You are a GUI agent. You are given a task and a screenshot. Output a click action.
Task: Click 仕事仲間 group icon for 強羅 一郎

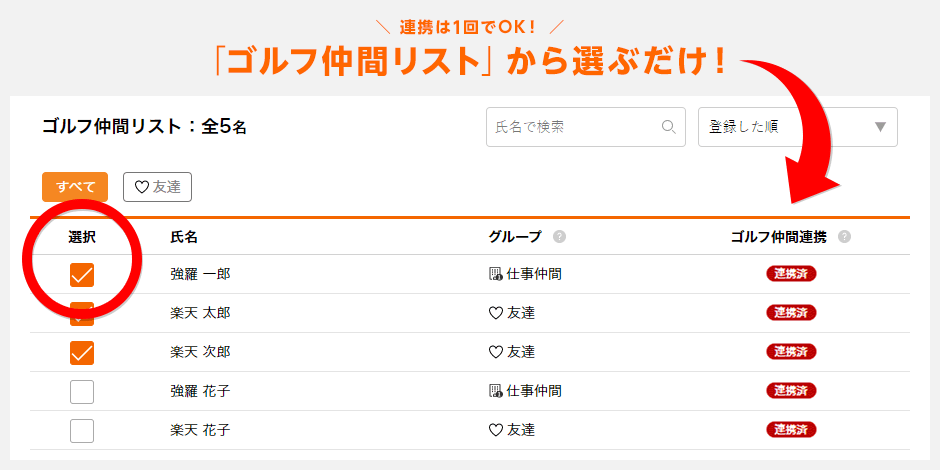(495, 275)
